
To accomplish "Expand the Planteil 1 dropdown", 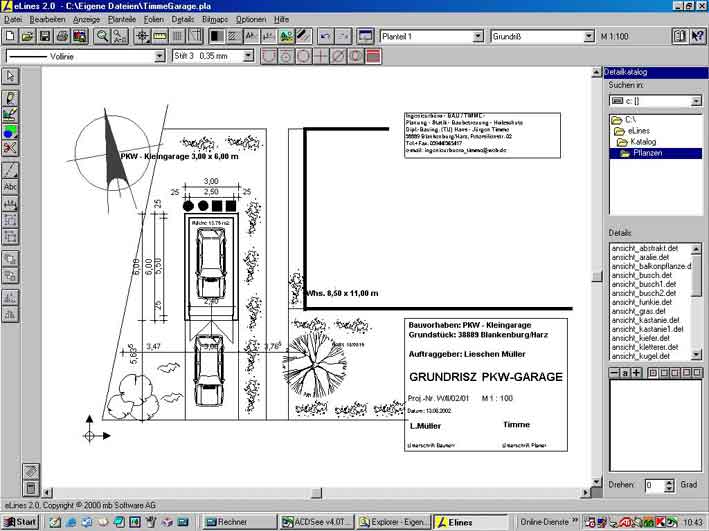I will tap(477, 37).
